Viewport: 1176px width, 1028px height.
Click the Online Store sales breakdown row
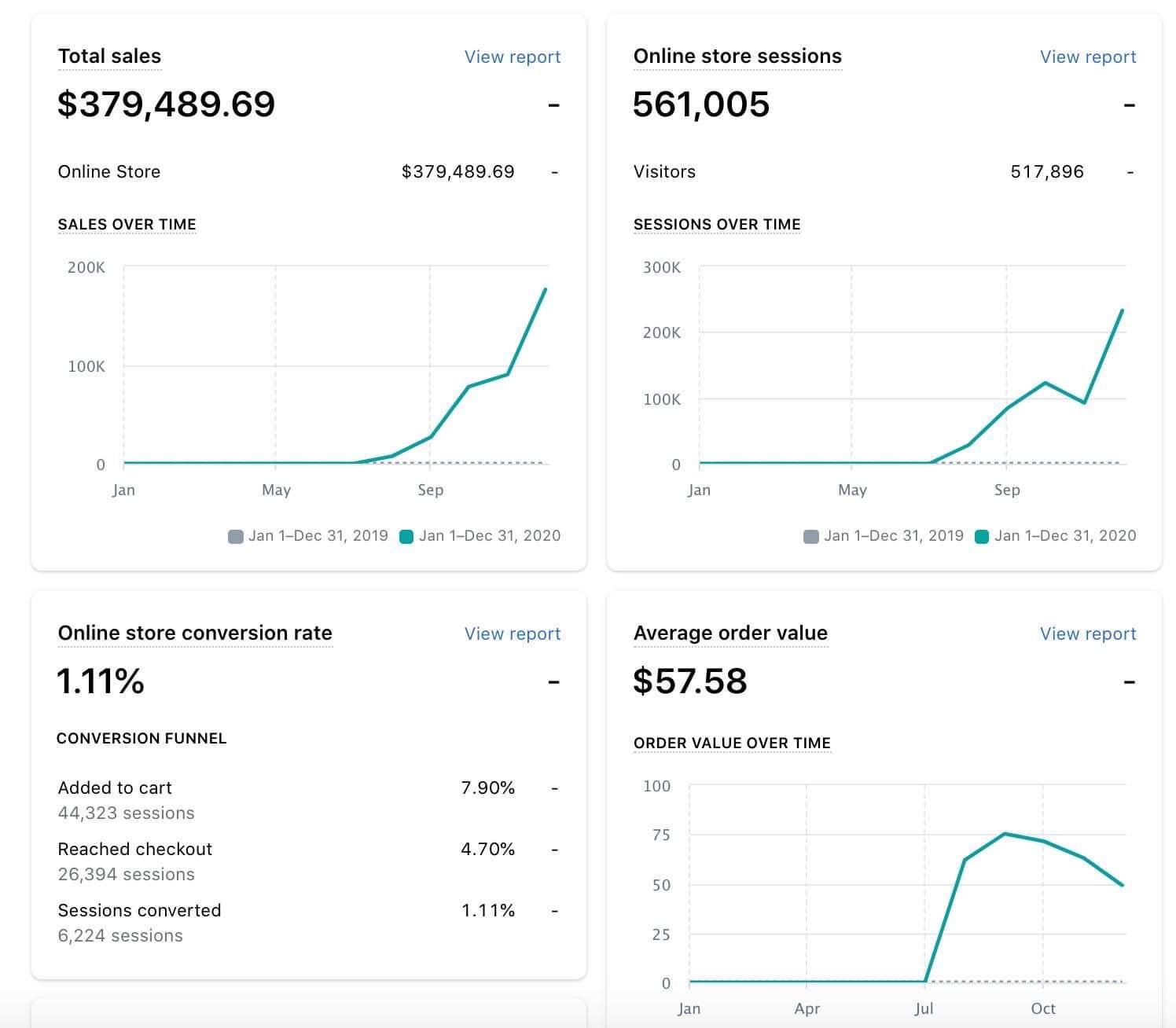[x=109, y=172]
